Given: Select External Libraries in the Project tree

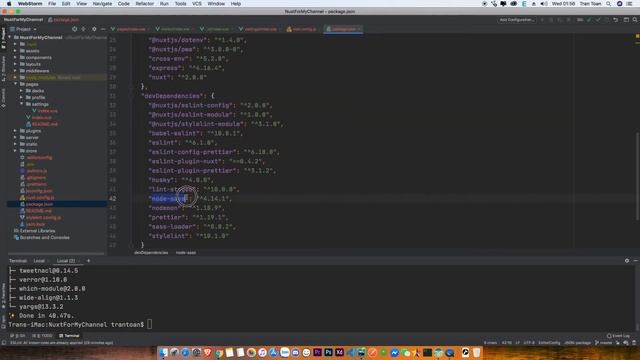Looking at the screenshot, I should 37,231.
